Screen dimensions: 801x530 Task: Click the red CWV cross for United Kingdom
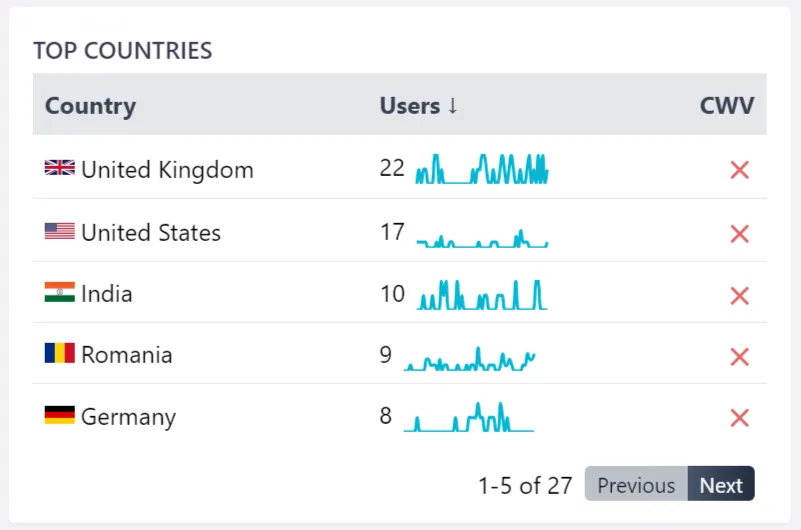click(x=740, y=170)
